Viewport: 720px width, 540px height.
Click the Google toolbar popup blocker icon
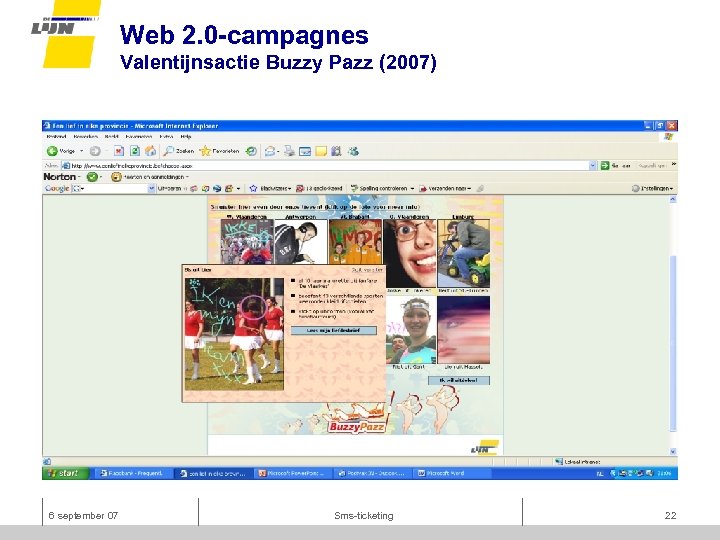[x=300, y=188]
